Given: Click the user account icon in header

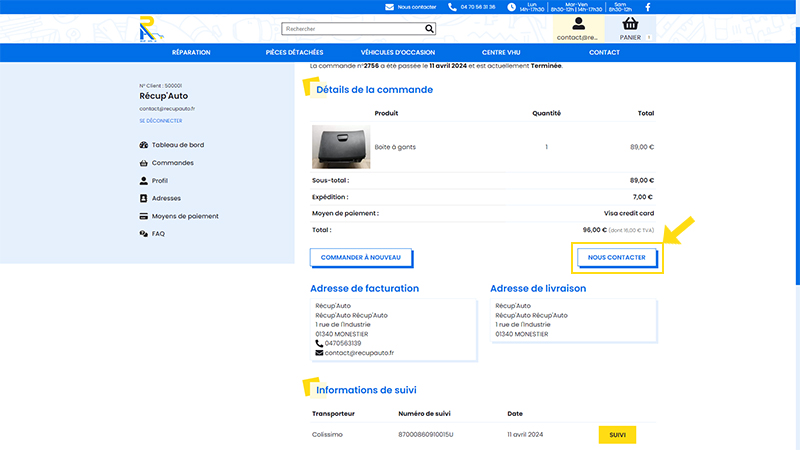Looking at the screenshot, I should 579,23.
